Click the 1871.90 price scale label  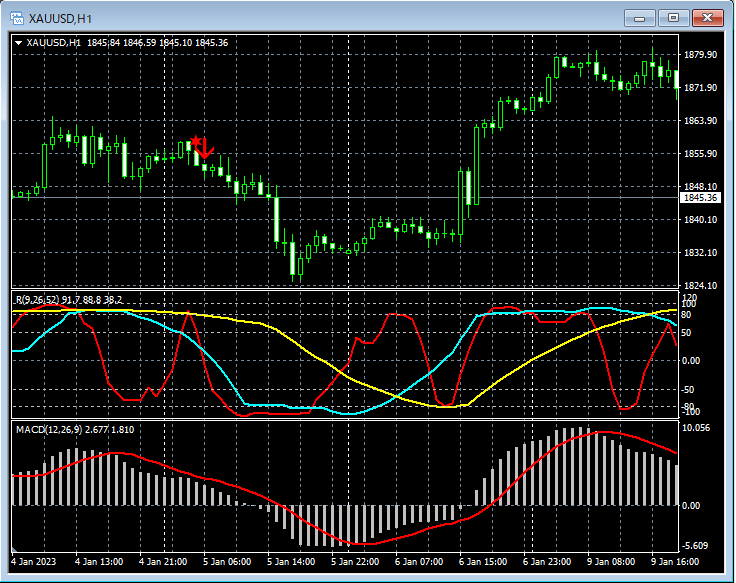(700, 88)
